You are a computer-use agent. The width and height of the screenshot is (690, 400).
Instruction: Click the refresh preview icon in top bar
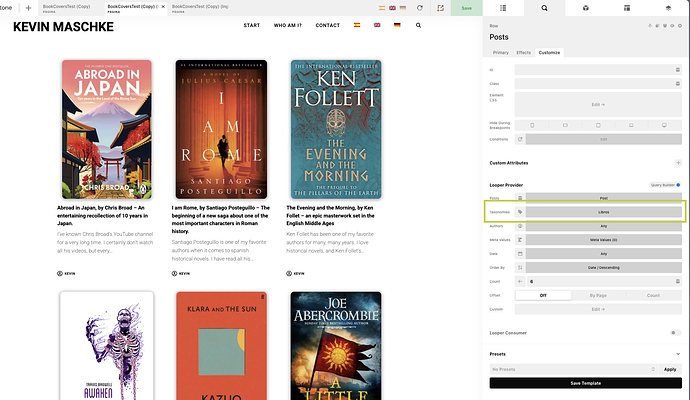(x=419, y=7)
